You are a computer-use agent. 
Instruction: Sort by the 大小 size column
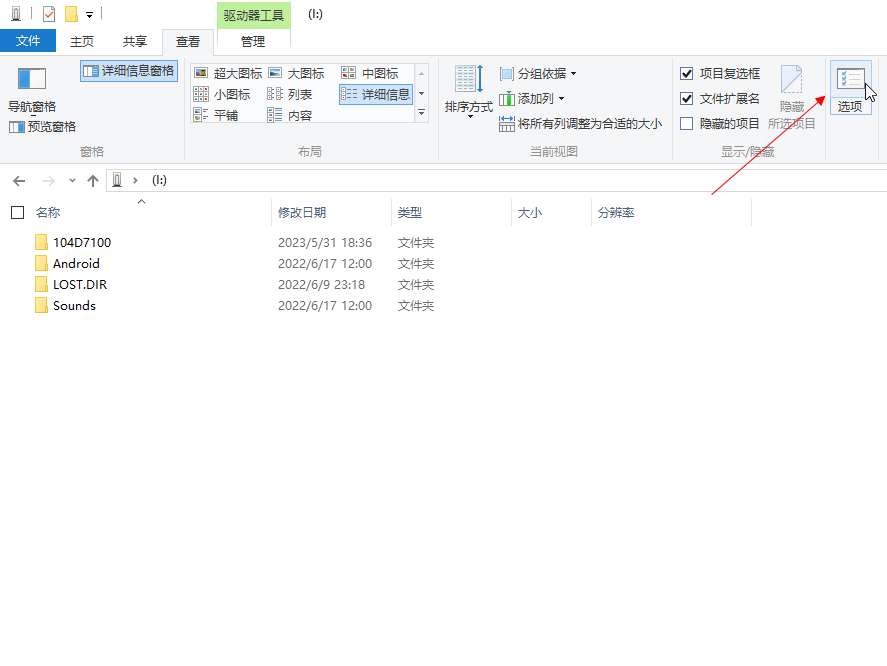[529, 212]
